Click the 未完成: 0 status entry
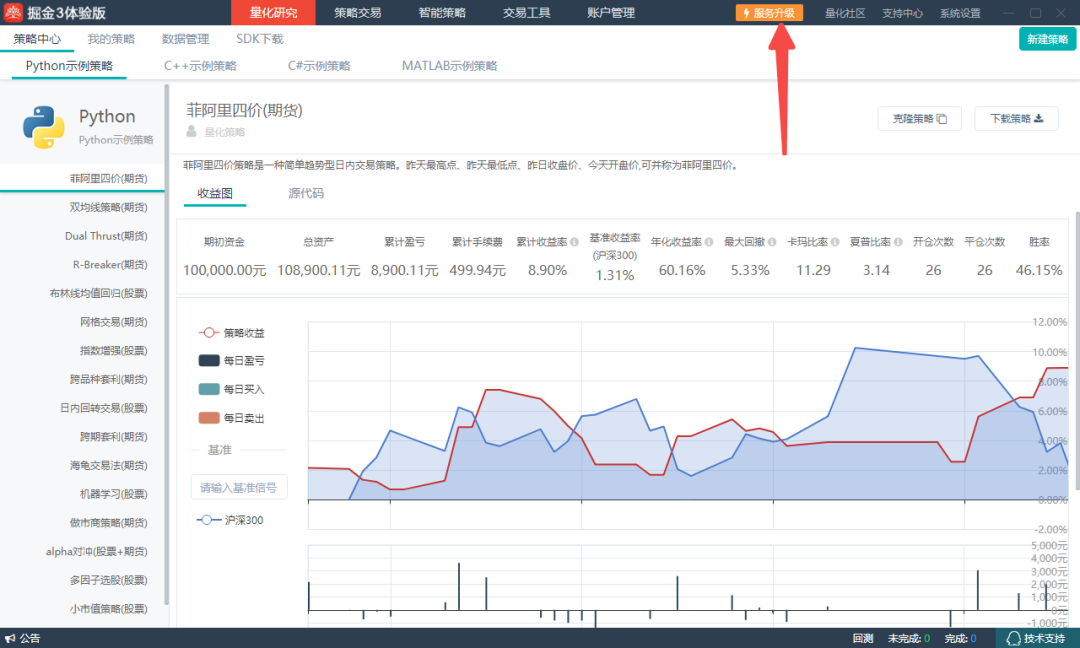Image resolution: width=1080 pixels, height=648 pixels. 908,638
